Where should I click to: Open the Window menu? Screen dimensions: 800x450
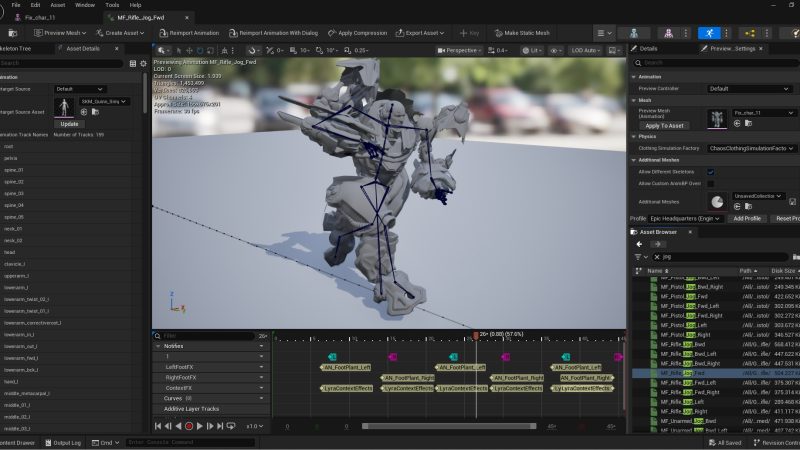click(x=85, y=5)
